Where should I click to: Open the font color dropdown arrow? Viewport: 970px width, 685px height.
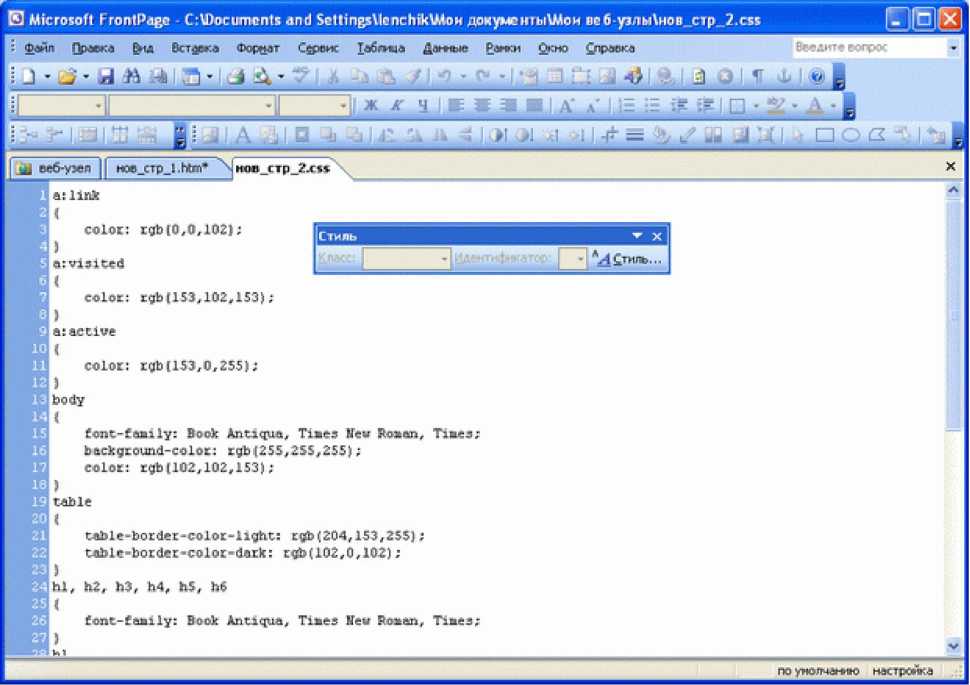pos(834,106)
